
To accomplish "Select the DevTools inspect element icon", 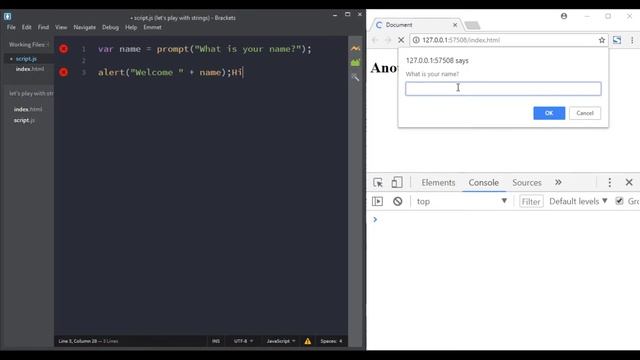I will point(378,182).
